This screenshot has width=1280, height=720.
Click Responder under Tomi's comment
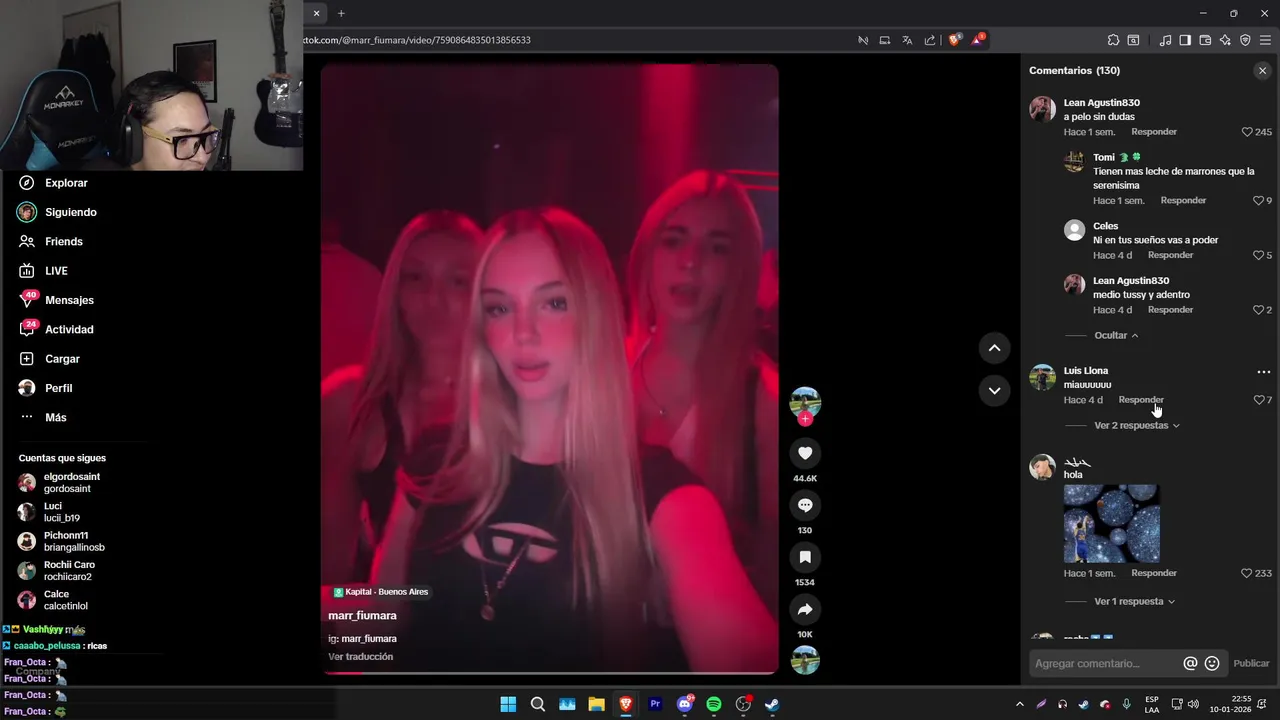1183,201
